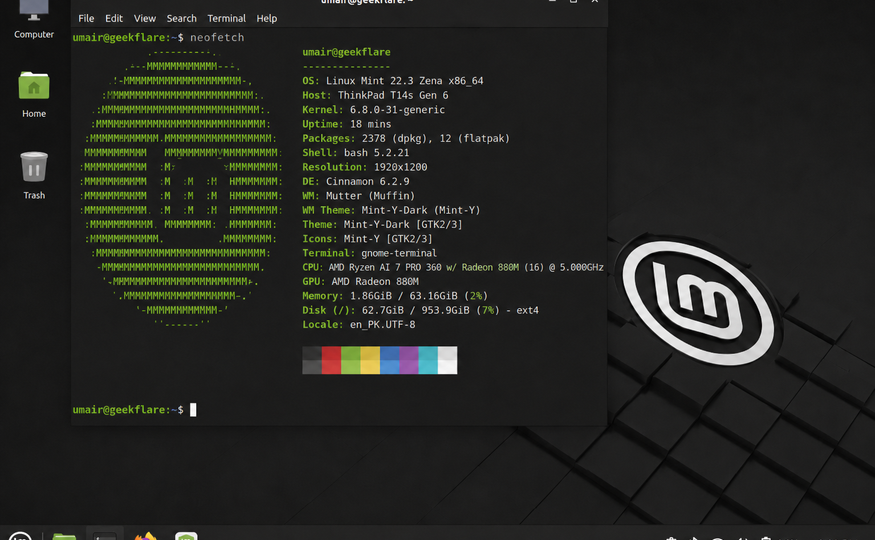Click the 'WM Theme: Mint-Y-Dark' line
Image resolution: width=875 pixels, height=540 pixels.
pos(391,210)
